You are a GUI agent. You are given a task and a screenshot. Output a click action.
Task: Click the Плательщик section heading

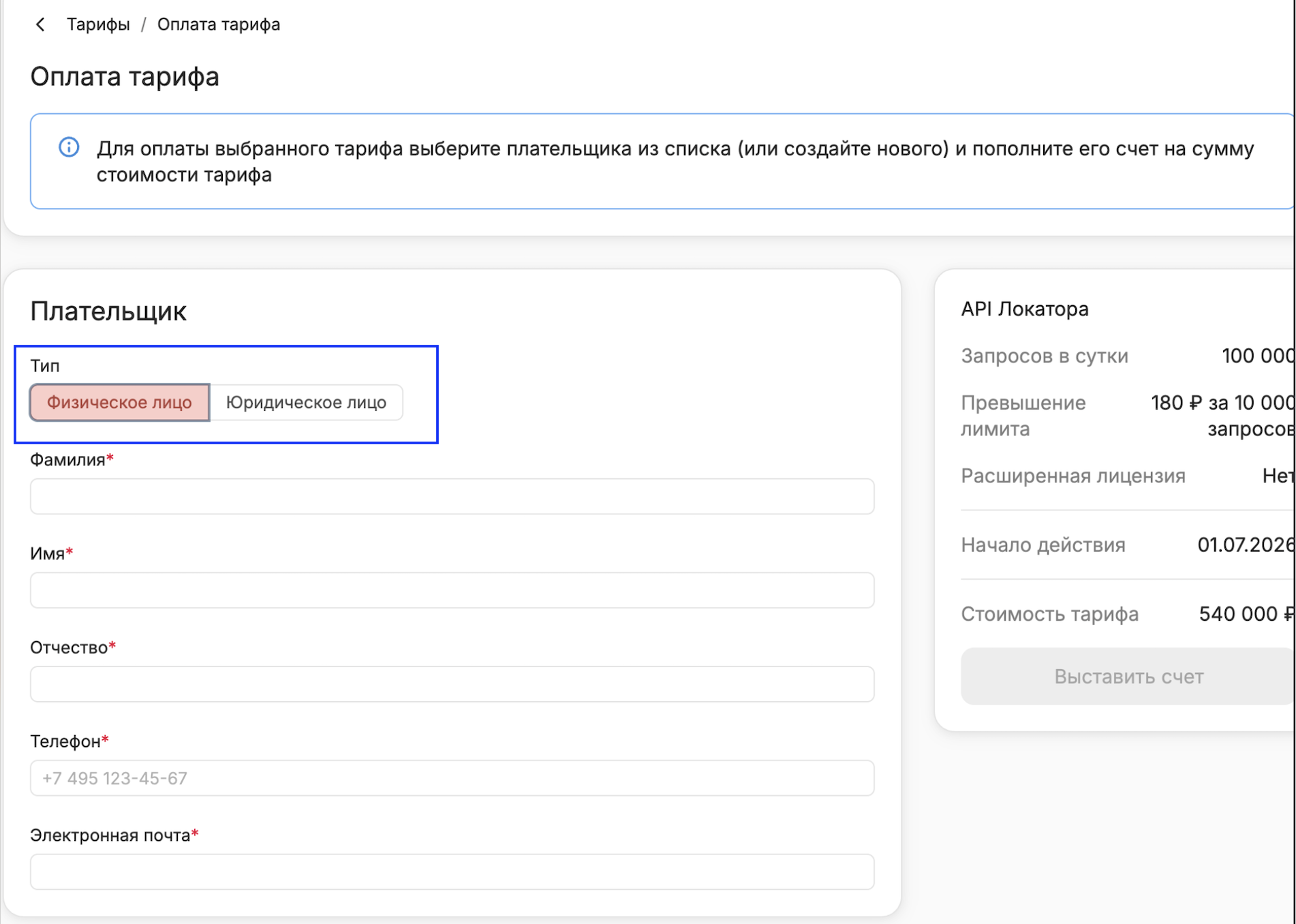108,311
